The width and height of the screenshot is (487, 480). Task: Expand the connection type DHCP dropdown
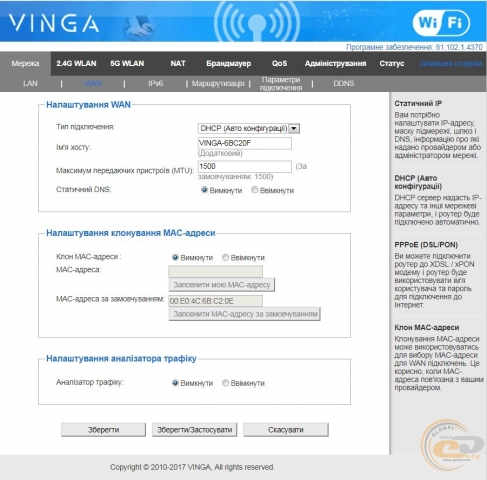pyautogui.click(x=249, y=128)
